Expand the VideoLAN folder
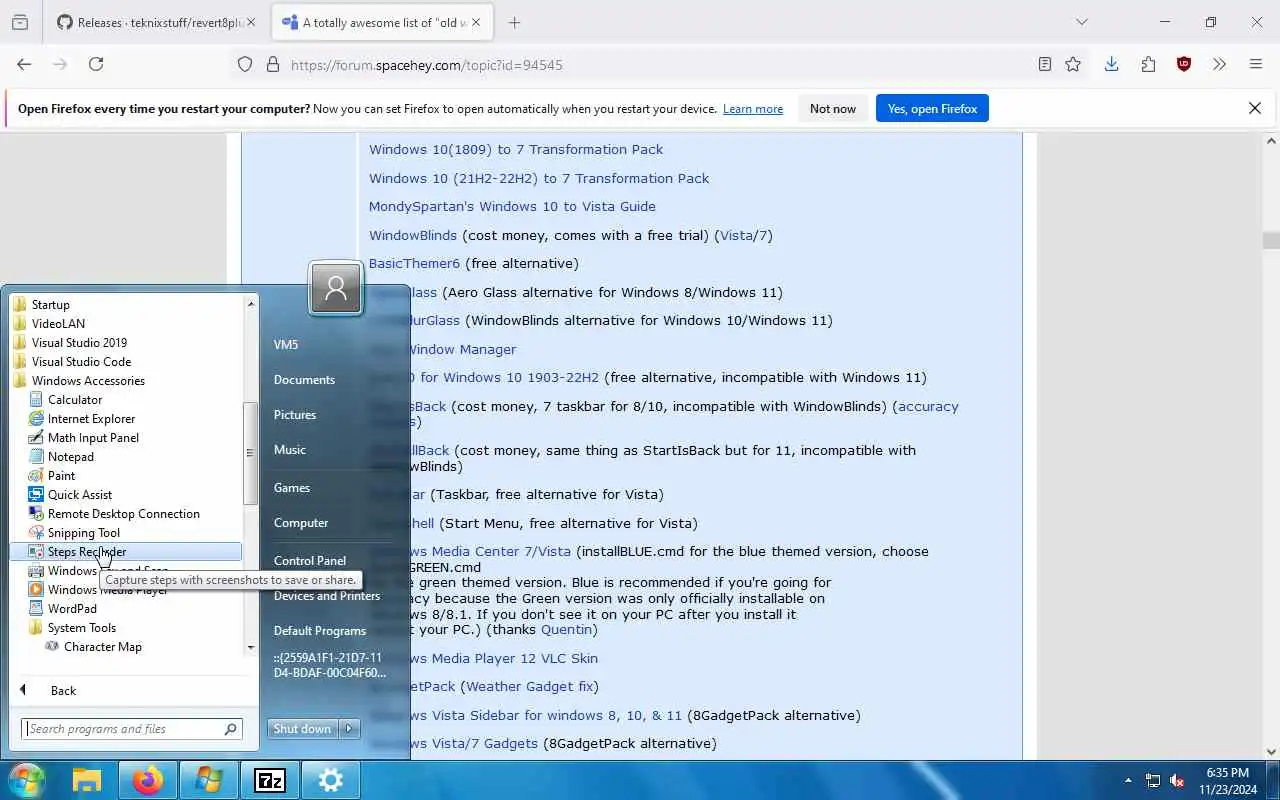The image size is (1280, 800). pos(50,324)
